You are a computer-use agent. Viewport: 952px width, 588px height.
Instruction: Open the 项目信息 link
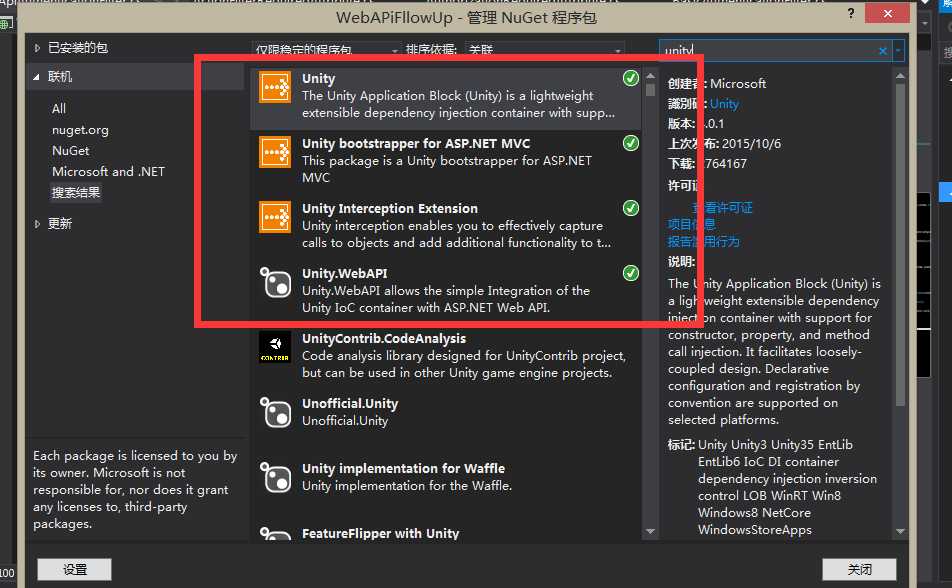pos(692,224)
